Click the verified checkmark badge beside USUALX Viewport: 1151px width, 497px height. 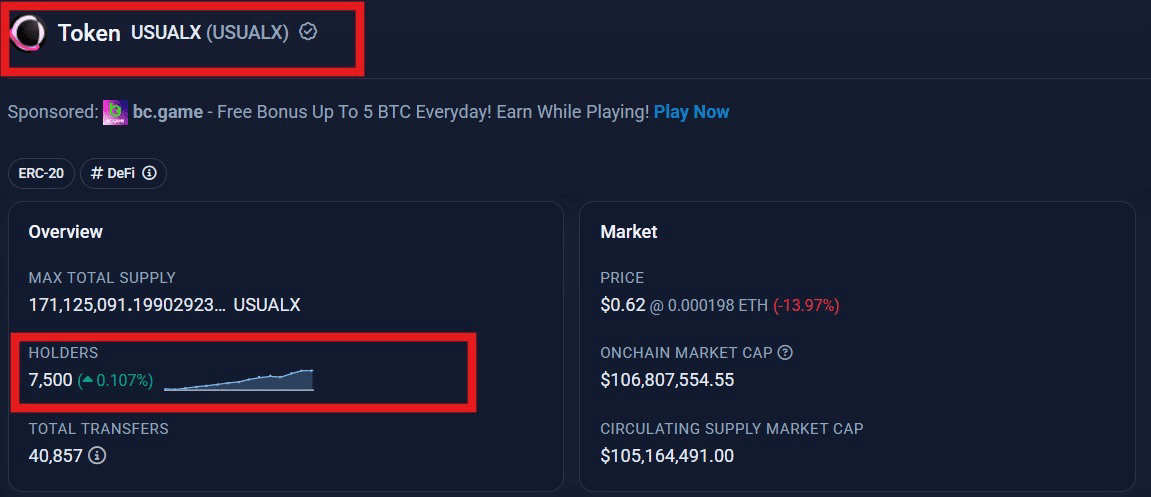tap(309, 32)
